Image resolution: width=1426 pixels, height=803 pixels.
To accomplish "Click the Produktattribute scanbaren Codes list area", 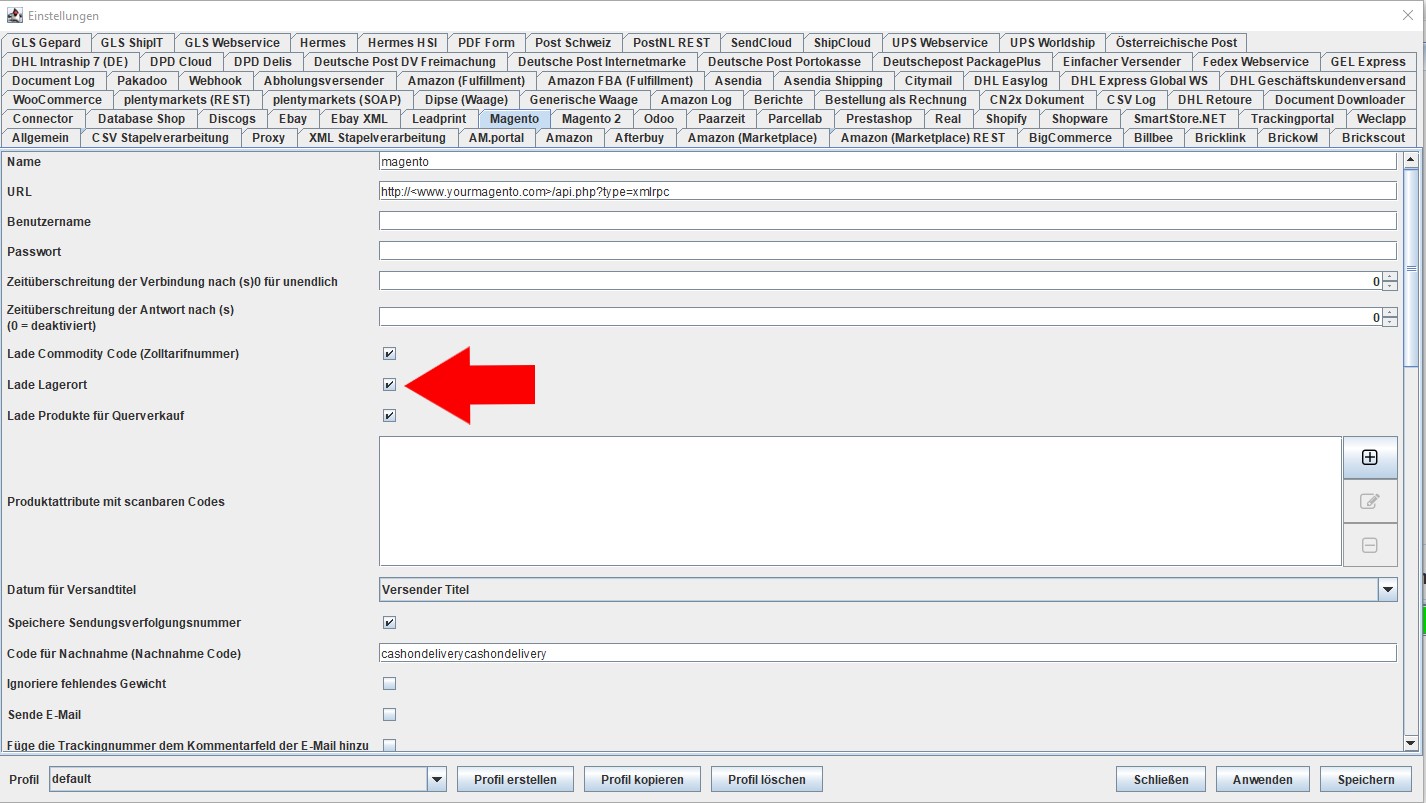I will pyautogui.click(x=860, y=501).
